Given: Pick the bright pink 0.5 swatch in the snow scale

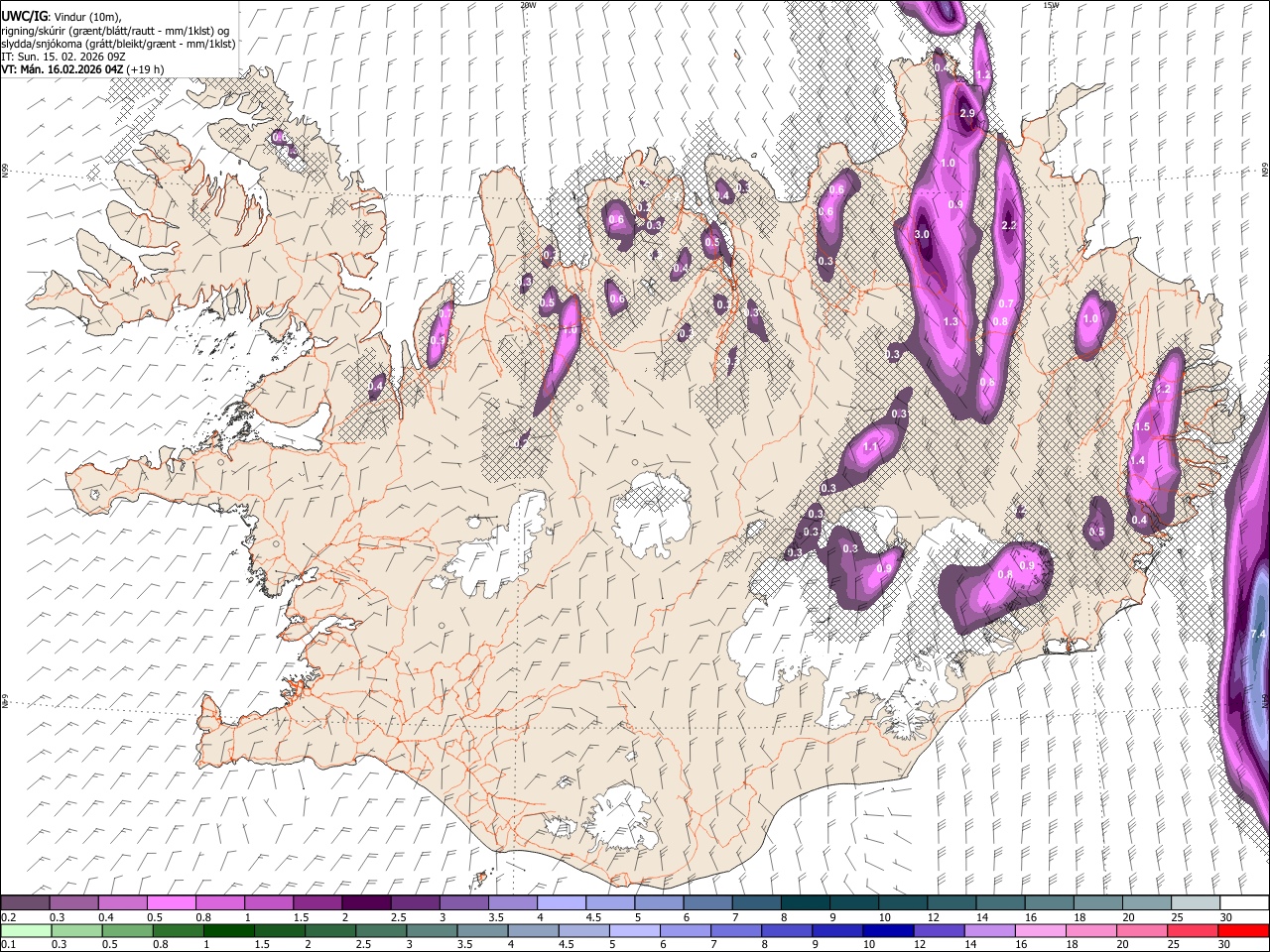Looking at the screenshot, I should (x=171, y=902).
